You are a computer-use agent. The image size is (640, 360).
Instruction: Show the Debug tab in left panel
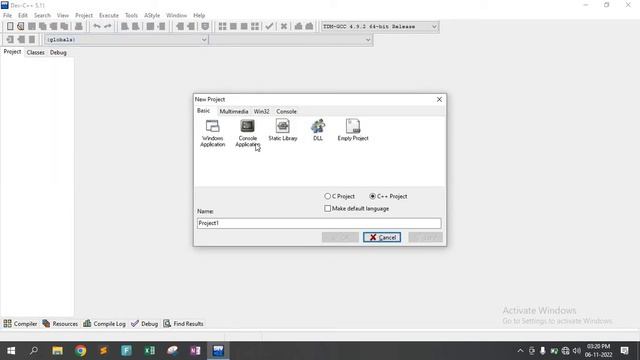click(x=58, y=53)
